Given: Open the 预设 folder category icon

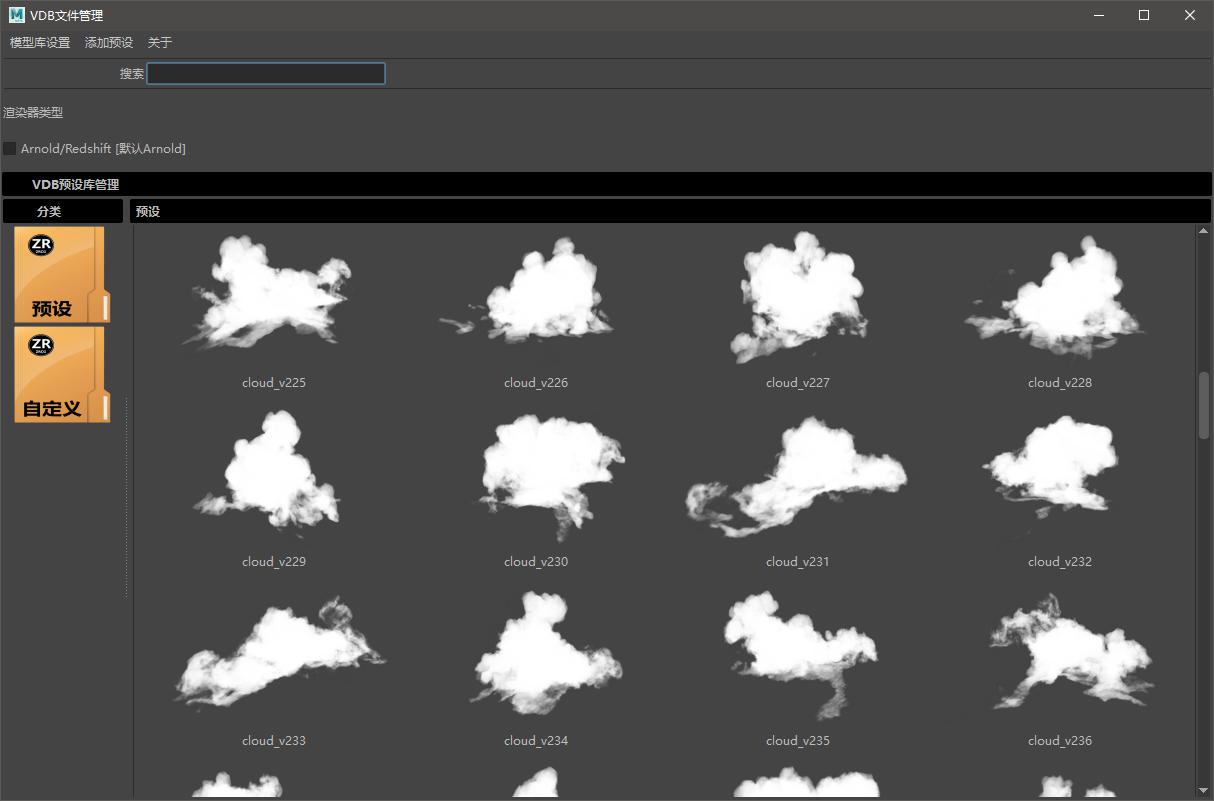Looking at the screenshot, I should [59, 275].
